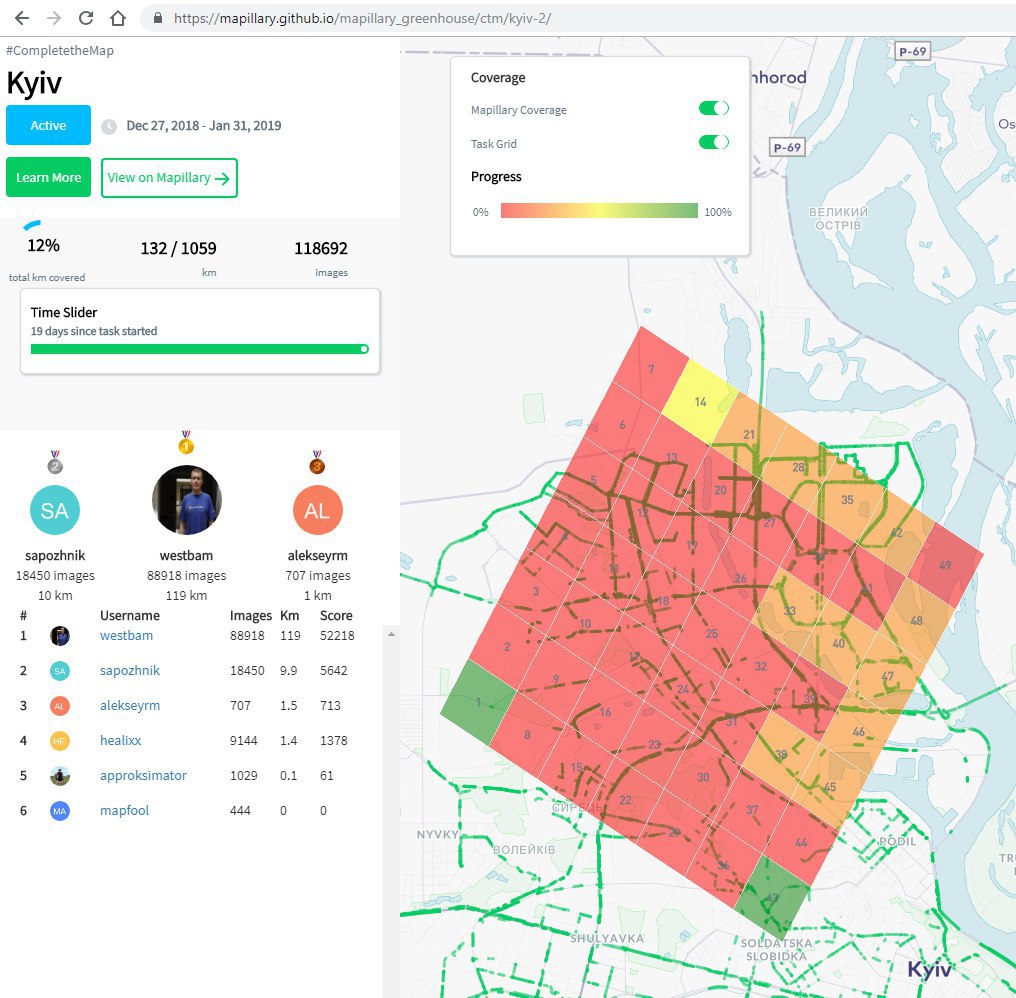Go back using the browser back arrow
The width and height of the screenshot is (1016, 998).
(x=22, y=18)
